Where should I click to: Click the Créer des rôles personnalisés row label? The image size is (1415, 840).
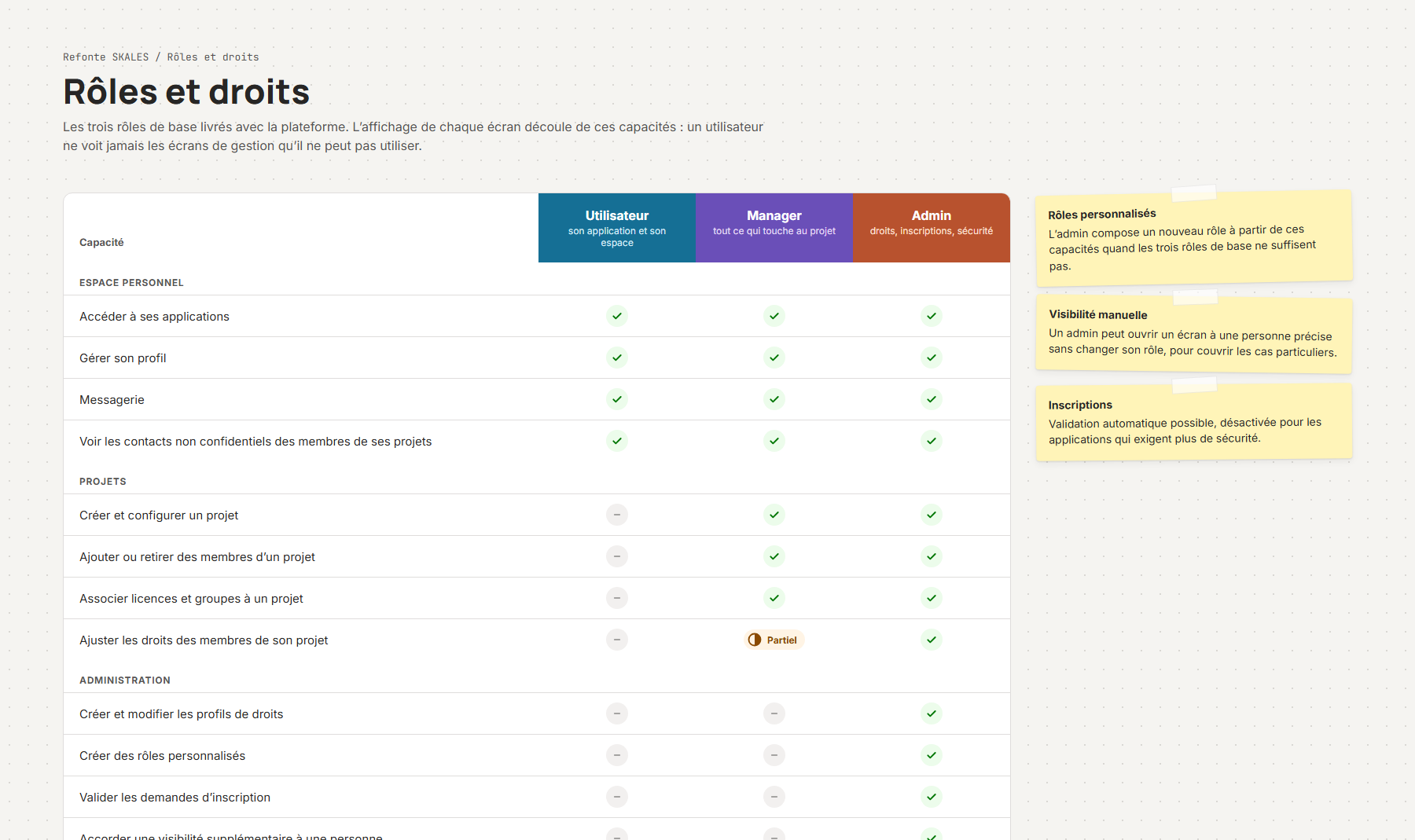point(162,756)
